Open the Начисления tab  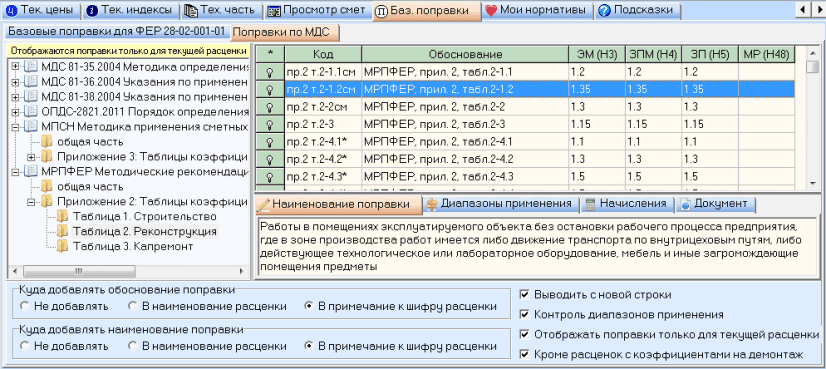[x=627, y=203]
